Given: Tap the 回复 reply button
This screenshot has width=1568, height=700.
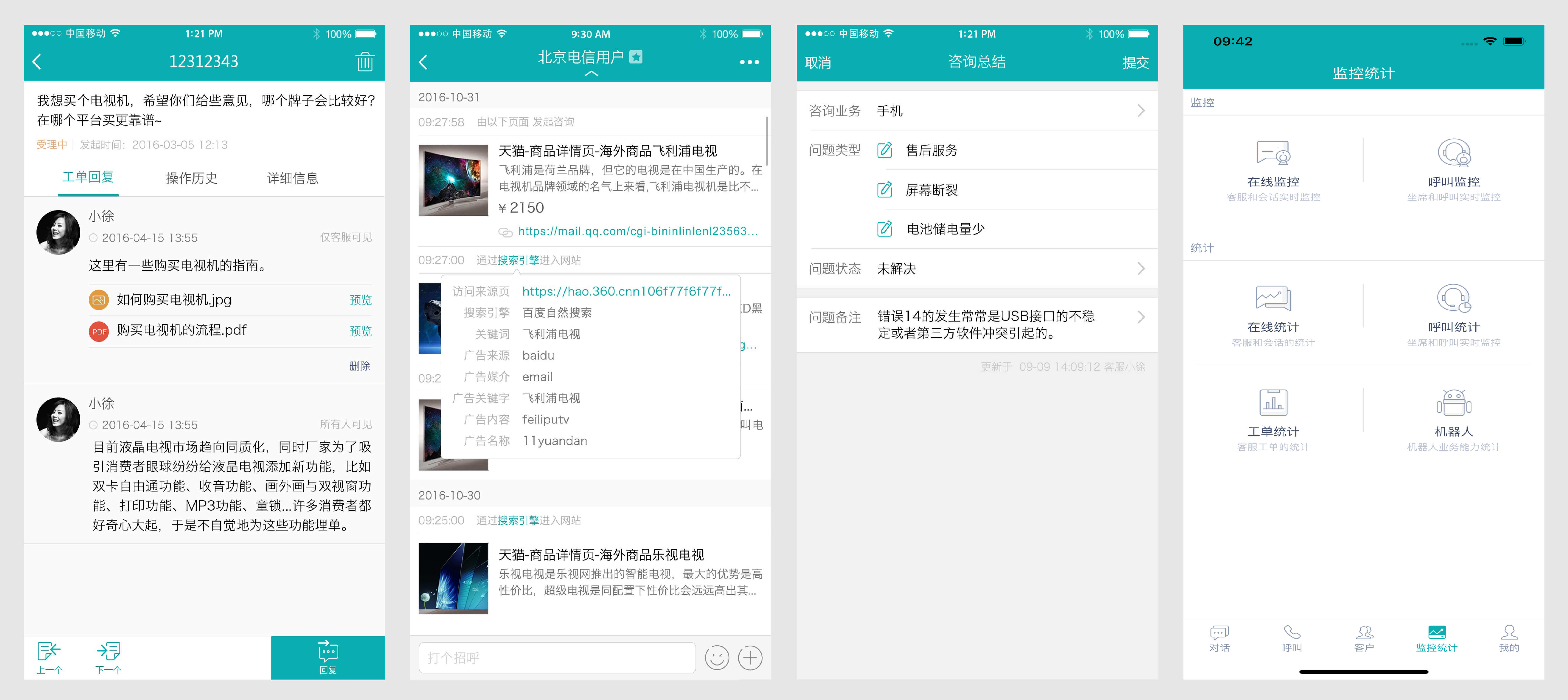Looking at the screenshot, I should click(x=328, y=658).
